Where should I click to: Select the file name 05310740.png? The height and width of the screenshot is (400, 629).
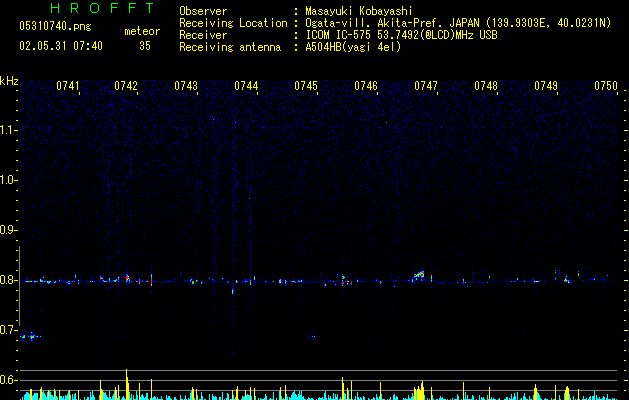[x=55, y=27]
